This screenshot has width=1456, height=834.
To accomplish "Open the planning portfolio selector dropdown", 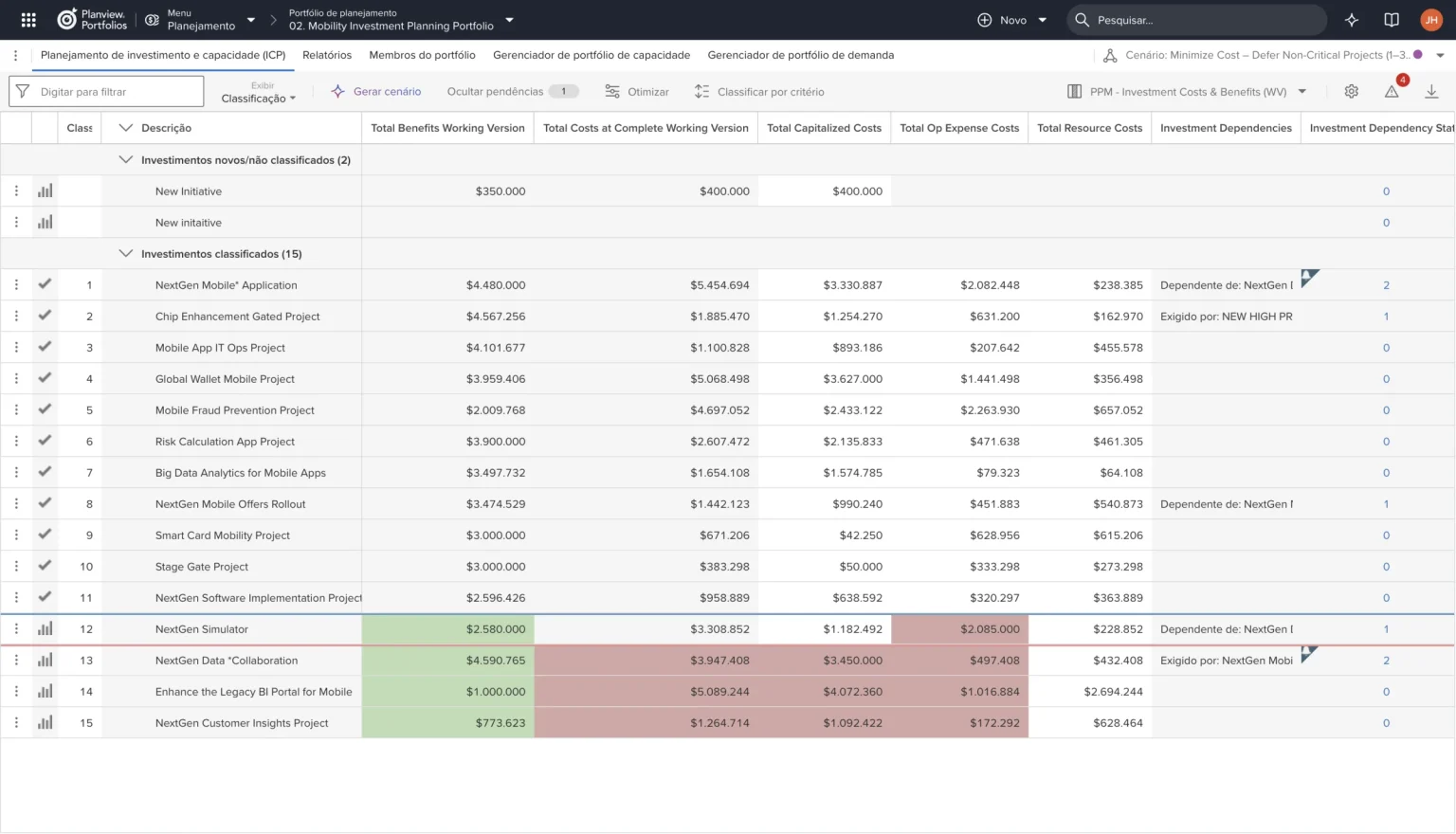I will [x=402, y=20].
